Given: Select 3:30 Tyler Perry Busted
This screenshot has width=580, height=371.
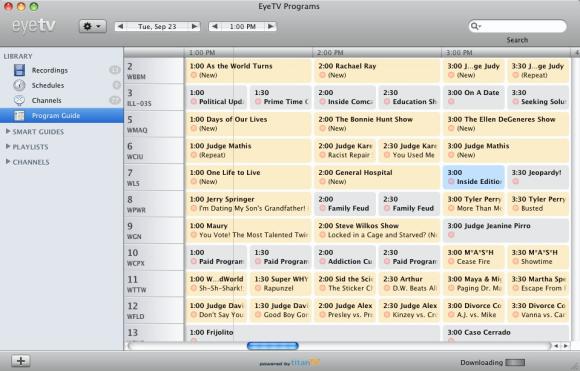Looking at the screenshot, I should (539, 204).
